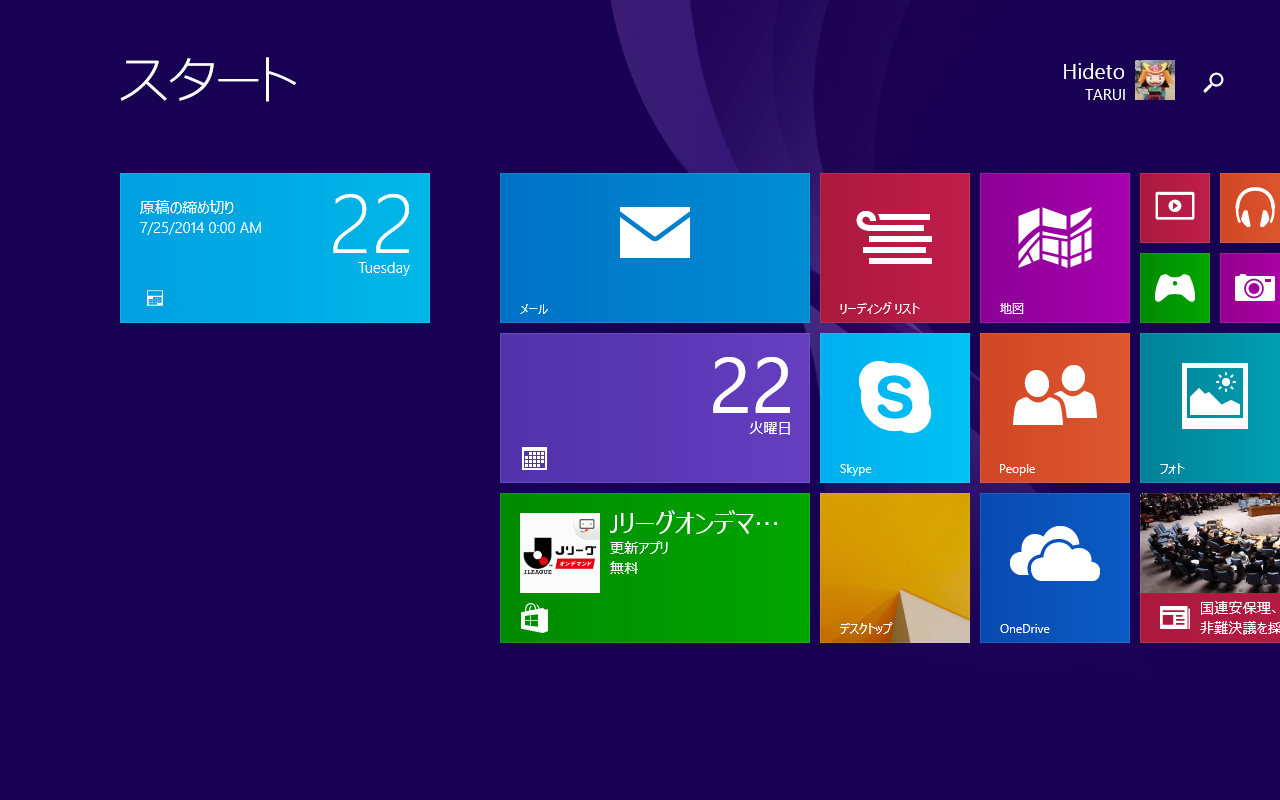The height and width of the screenshot is (800, 1280).
Task: Open the Reading List tile (リーディング リスト)
Action: point(895,248)
